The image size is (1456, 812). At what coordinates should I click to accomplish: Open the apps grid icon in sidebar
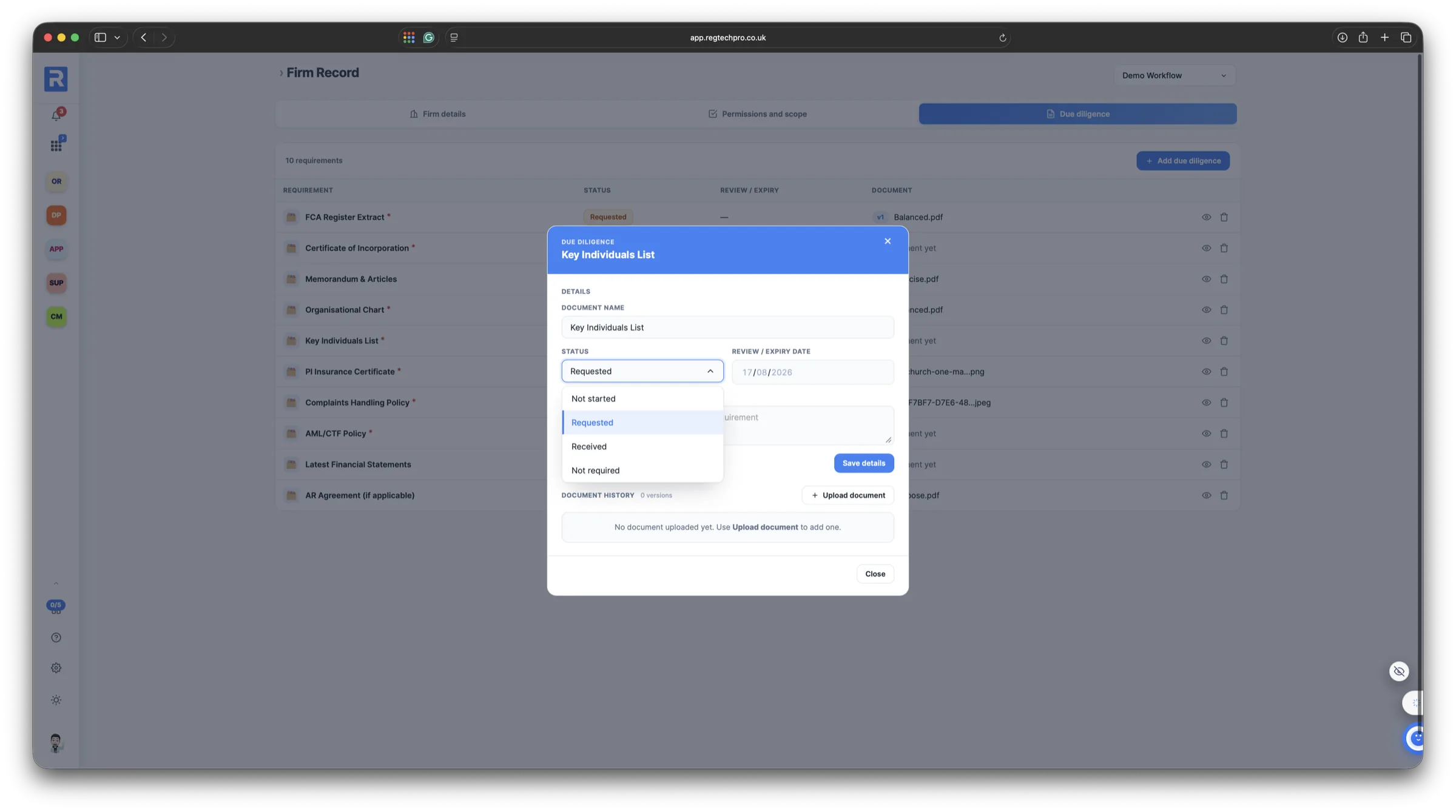point(56,145)
